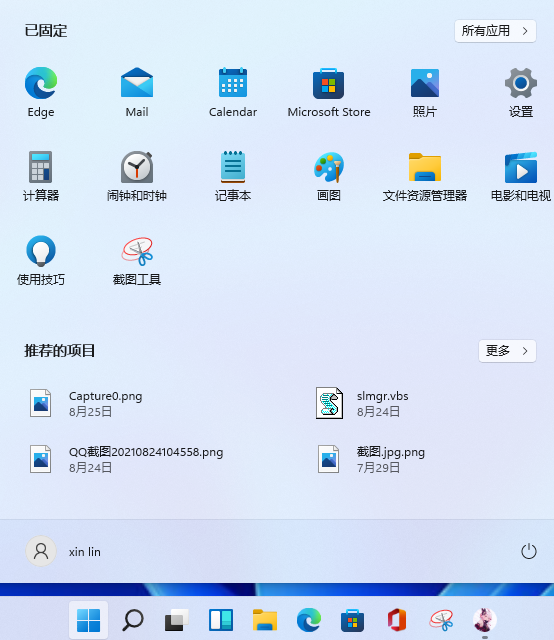Open Office from the taskbar

tap(397, 620)
